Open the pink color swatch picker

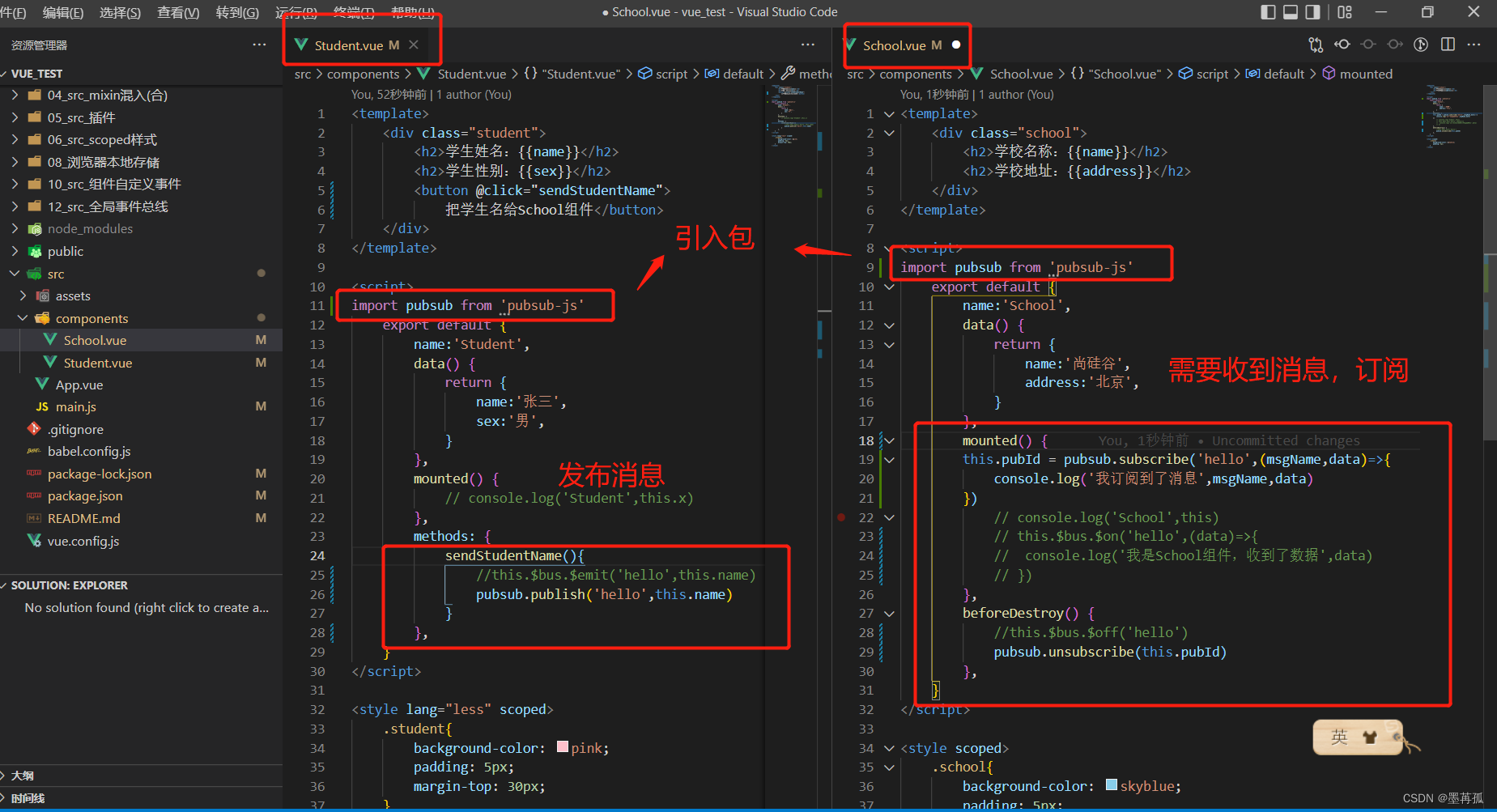pos(563,747)
